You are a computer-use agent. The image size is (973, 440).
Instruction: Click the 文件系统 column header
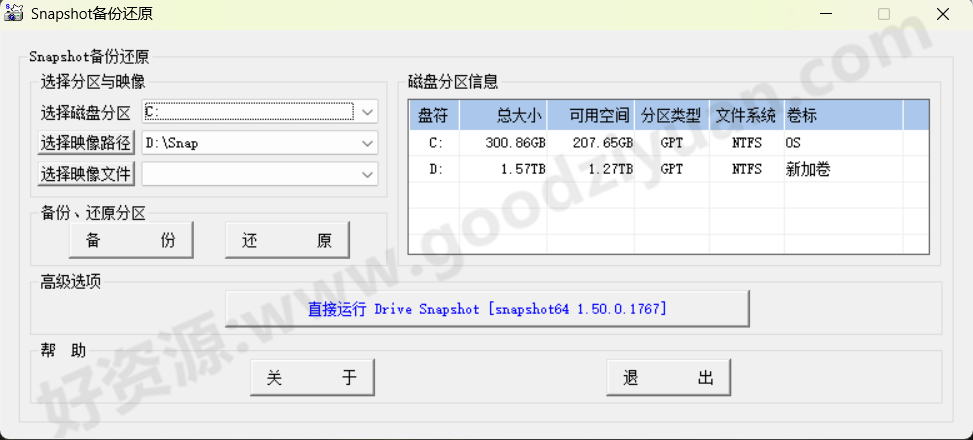(747, 115)
